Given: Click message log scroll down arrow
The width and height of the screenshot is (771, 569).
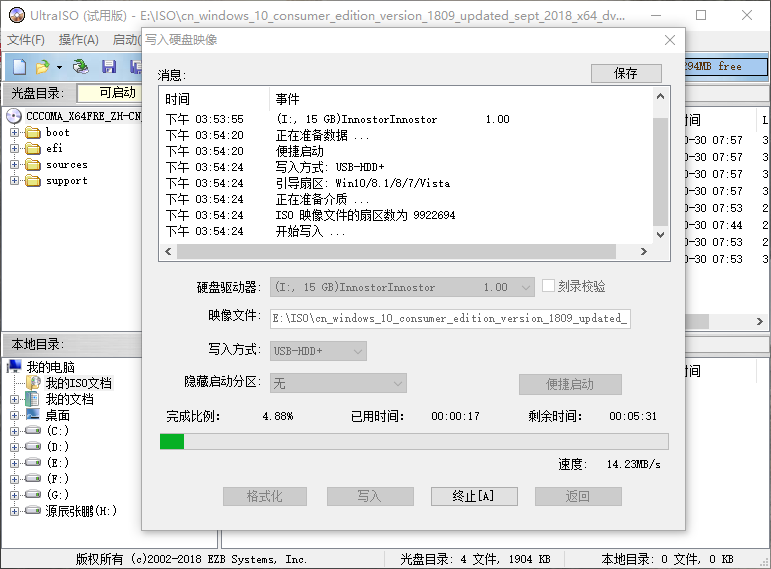Looking at the screenshot, I should pos(660,235).
